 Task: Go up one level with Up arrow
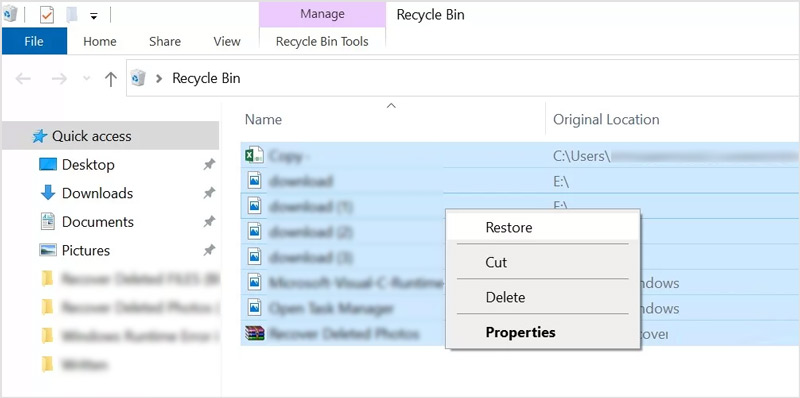111,79
